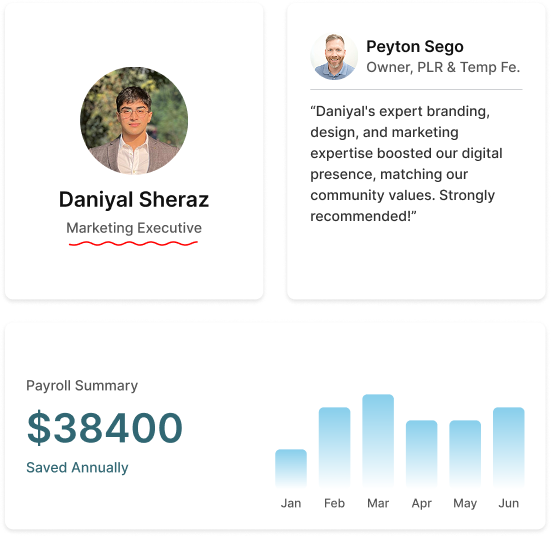
Task: Click the testimonial quote text
Action: coord(406,164)
